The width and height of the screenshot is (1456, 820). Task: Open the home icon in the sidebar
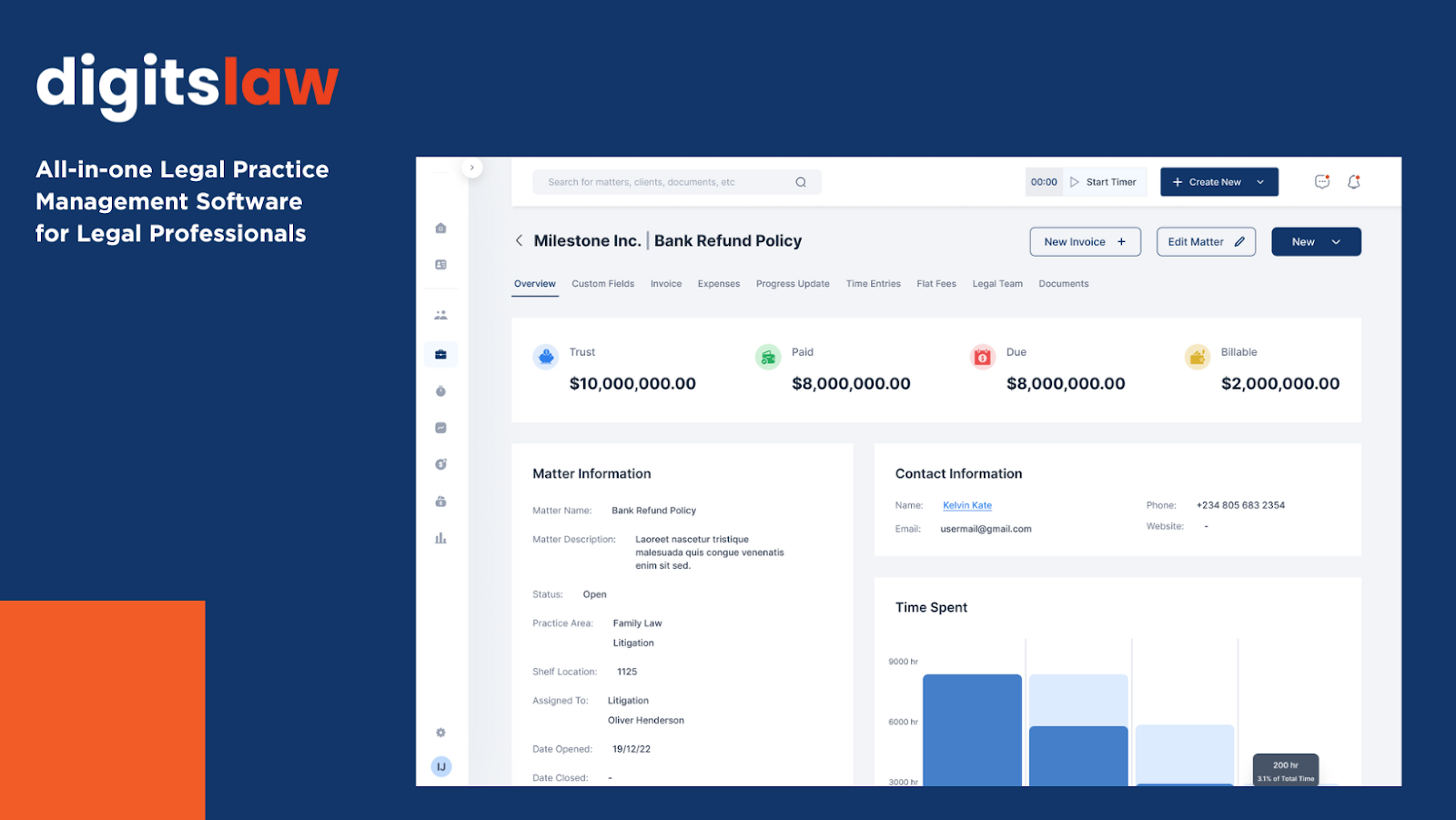(x=440, y=228)
